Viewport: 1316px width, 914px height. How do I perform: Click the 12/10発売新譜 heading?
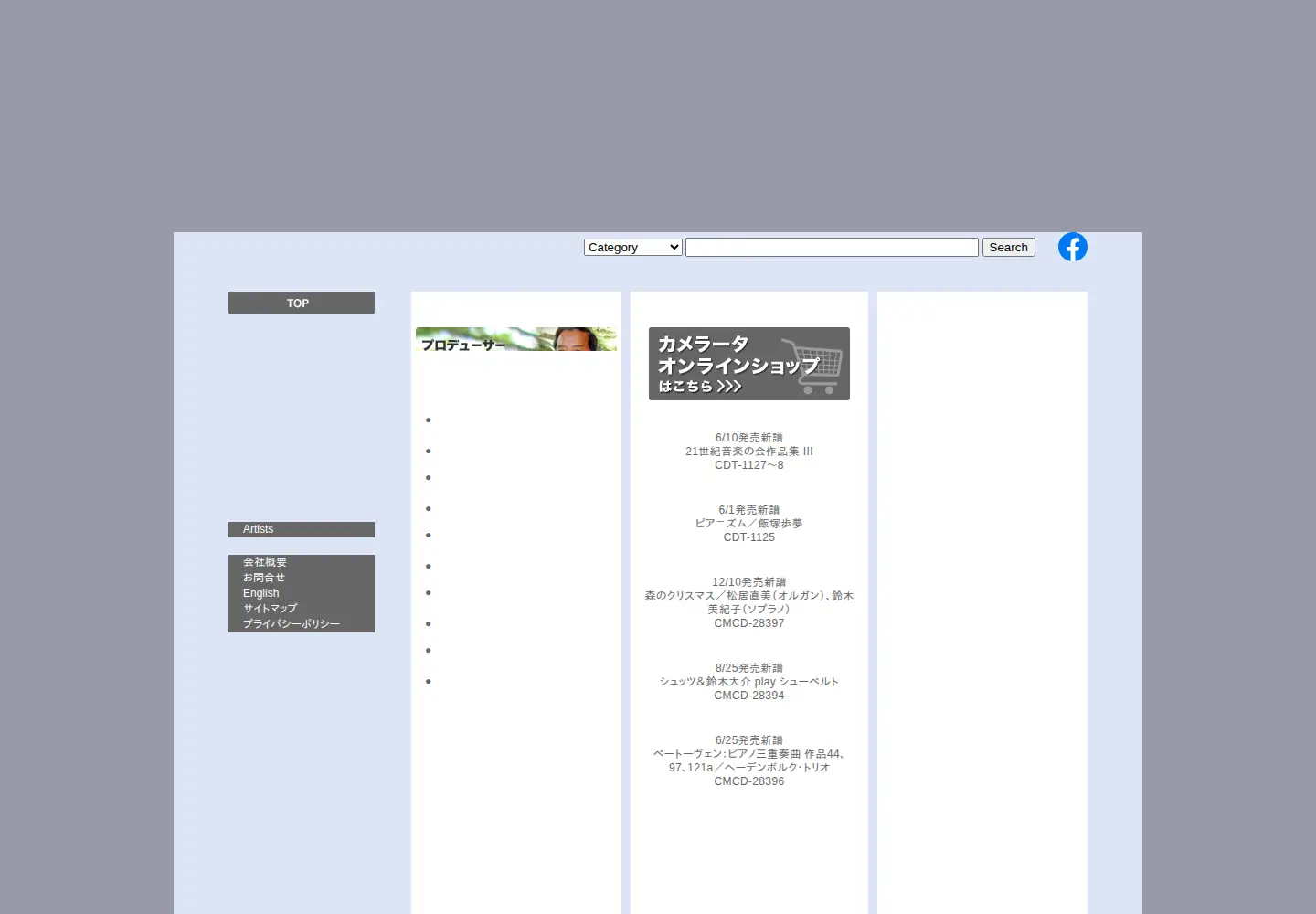point(749,582)
